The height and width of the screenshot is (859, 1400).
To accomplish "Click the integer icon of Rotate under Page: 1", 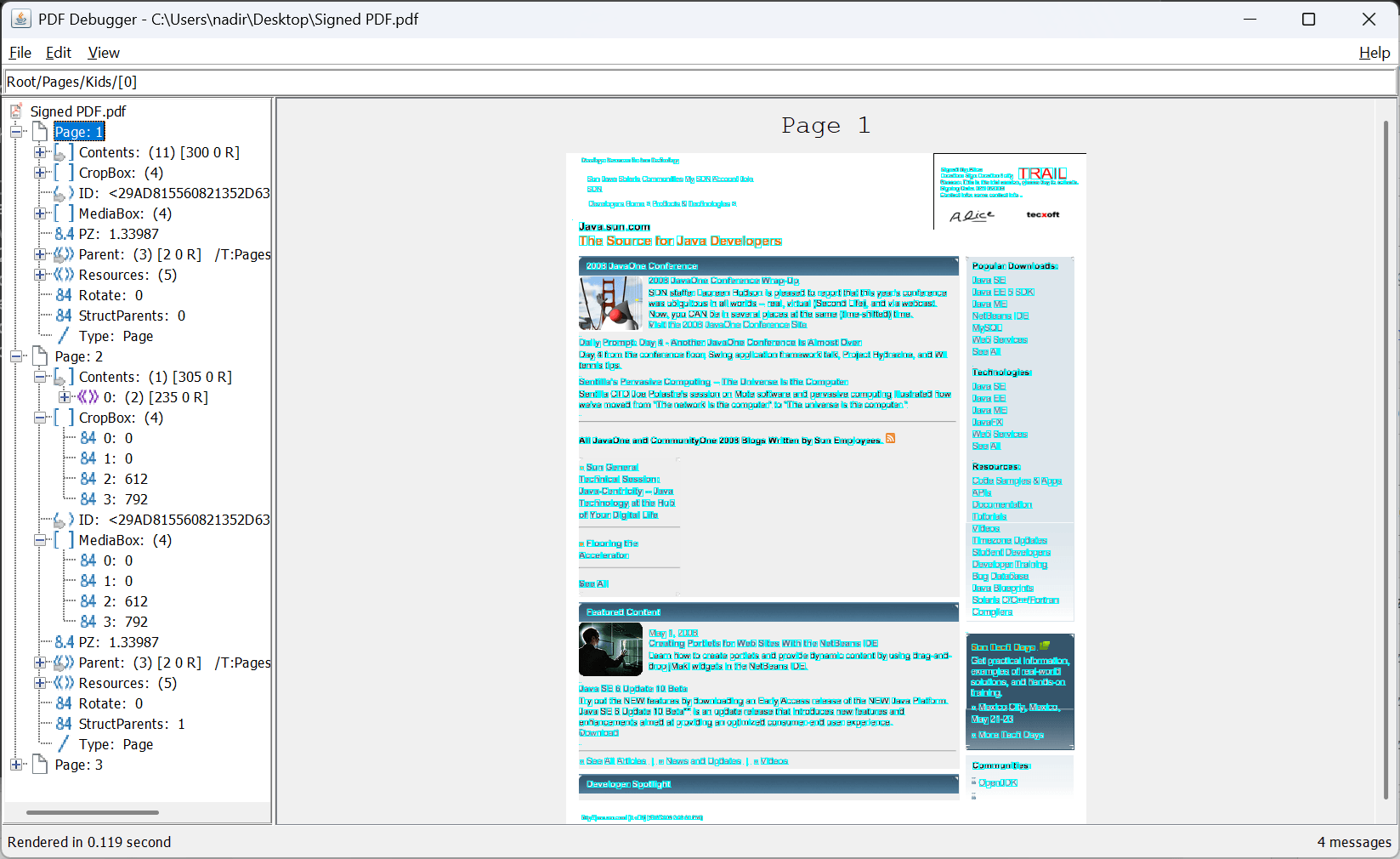I will 64,295.
